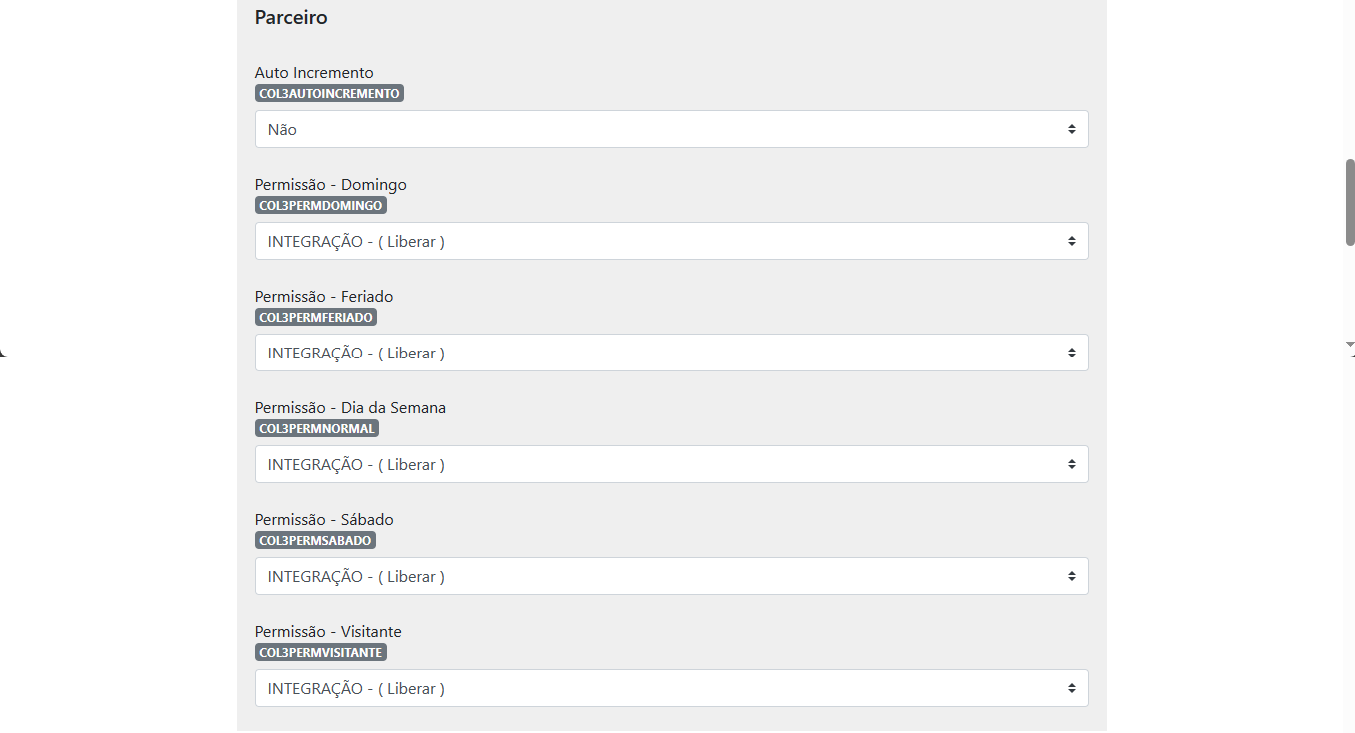The height and width of the screenshot is (733, 1355).
Task: Expand the Permissão - Visitante select box
Action: click(x=671, y=688)
